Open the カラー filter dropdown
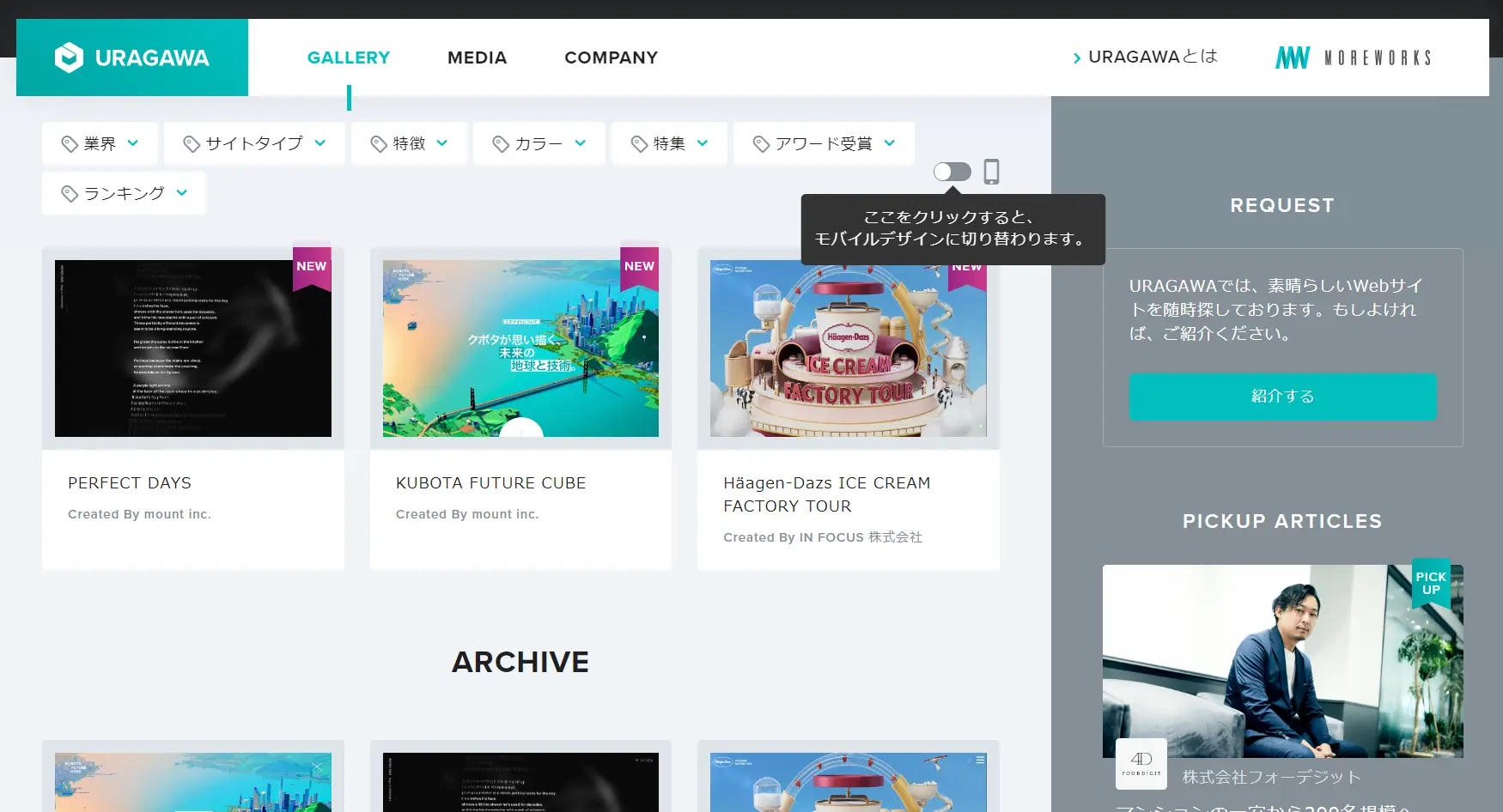The image size is (1503, 812). [x=539, y=143]
